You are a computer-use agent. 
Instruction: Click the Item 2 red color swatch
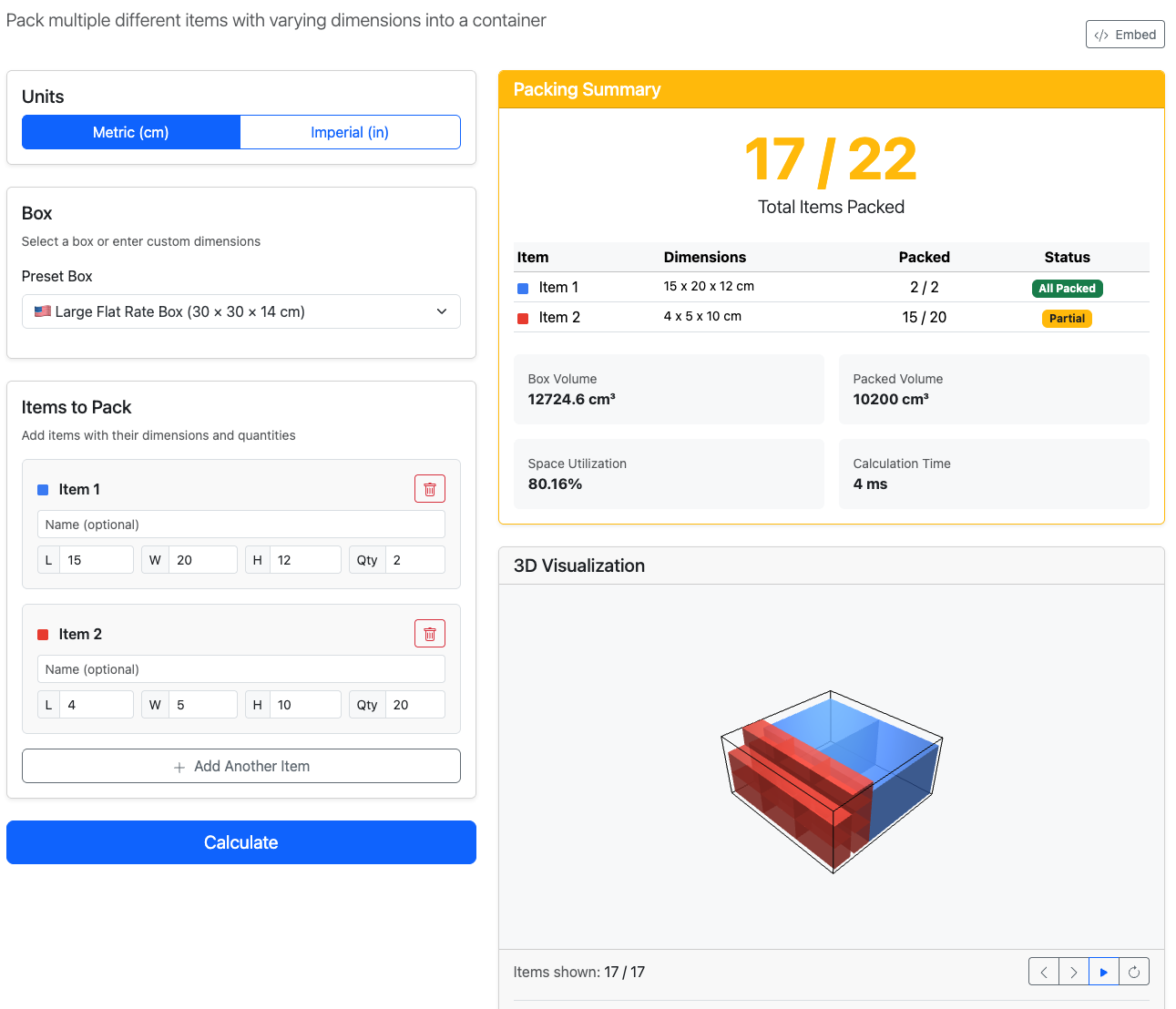pyautogui.click(x=43, y=635)
